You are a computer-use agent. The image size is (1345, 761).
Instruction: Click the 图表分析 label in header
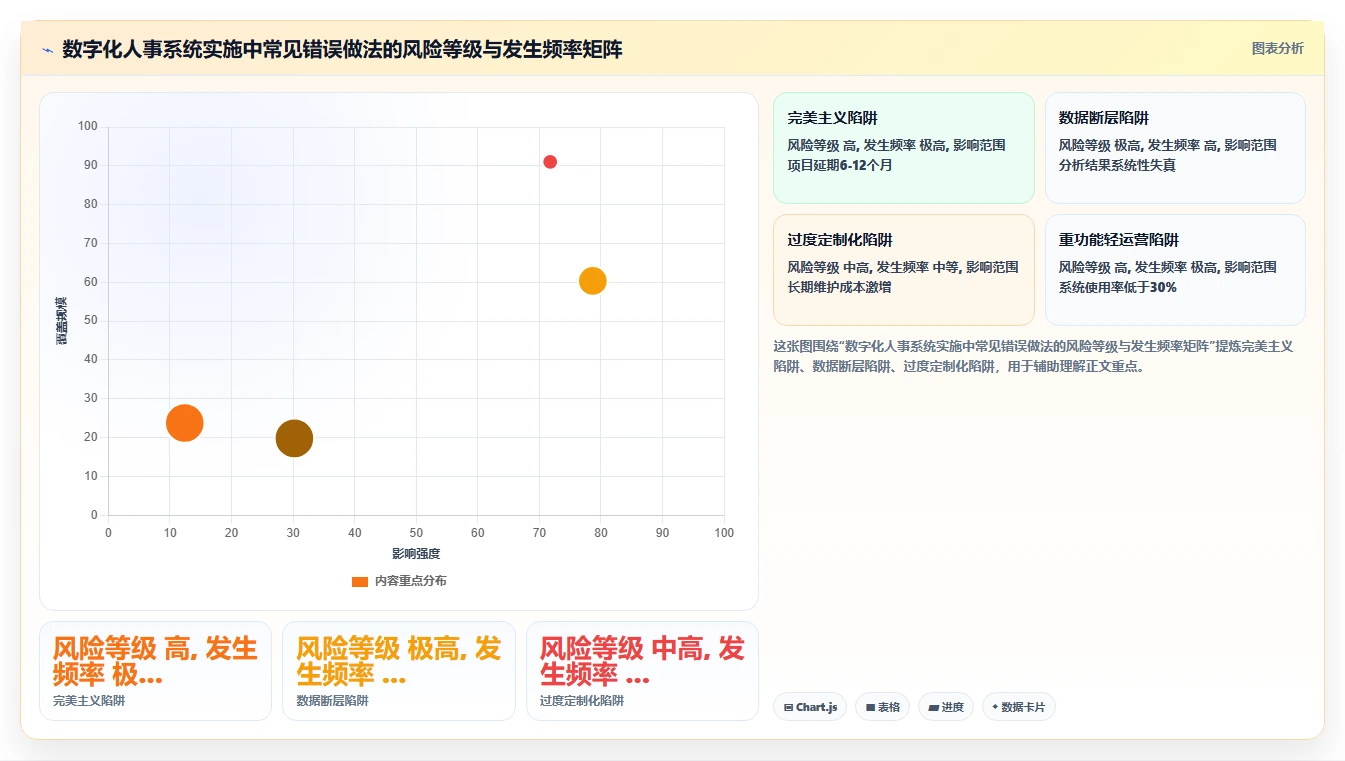1277,48
